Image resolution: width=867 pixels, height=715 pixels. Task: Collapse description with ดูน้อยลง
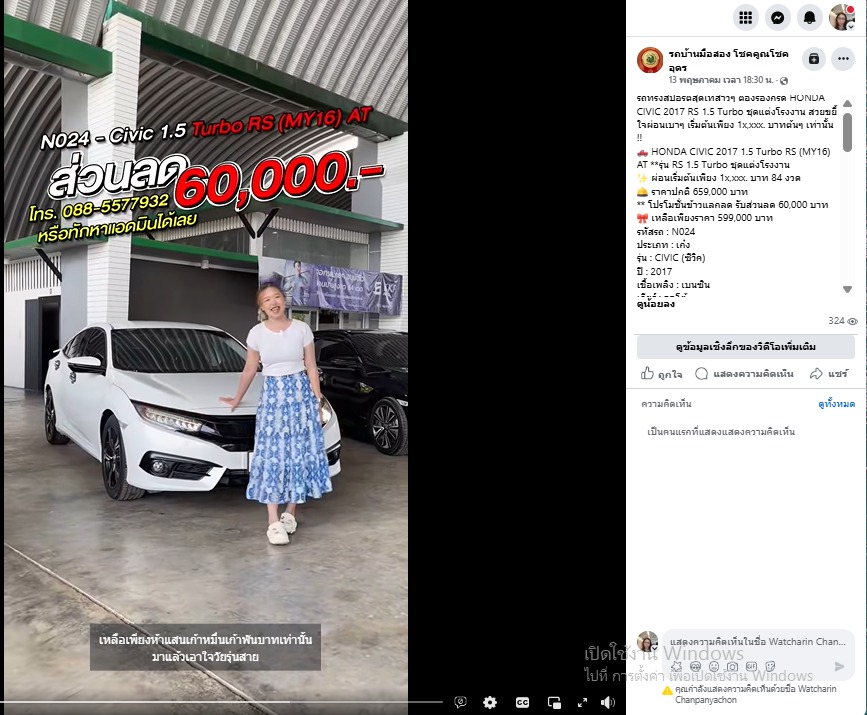click(655, 304)
